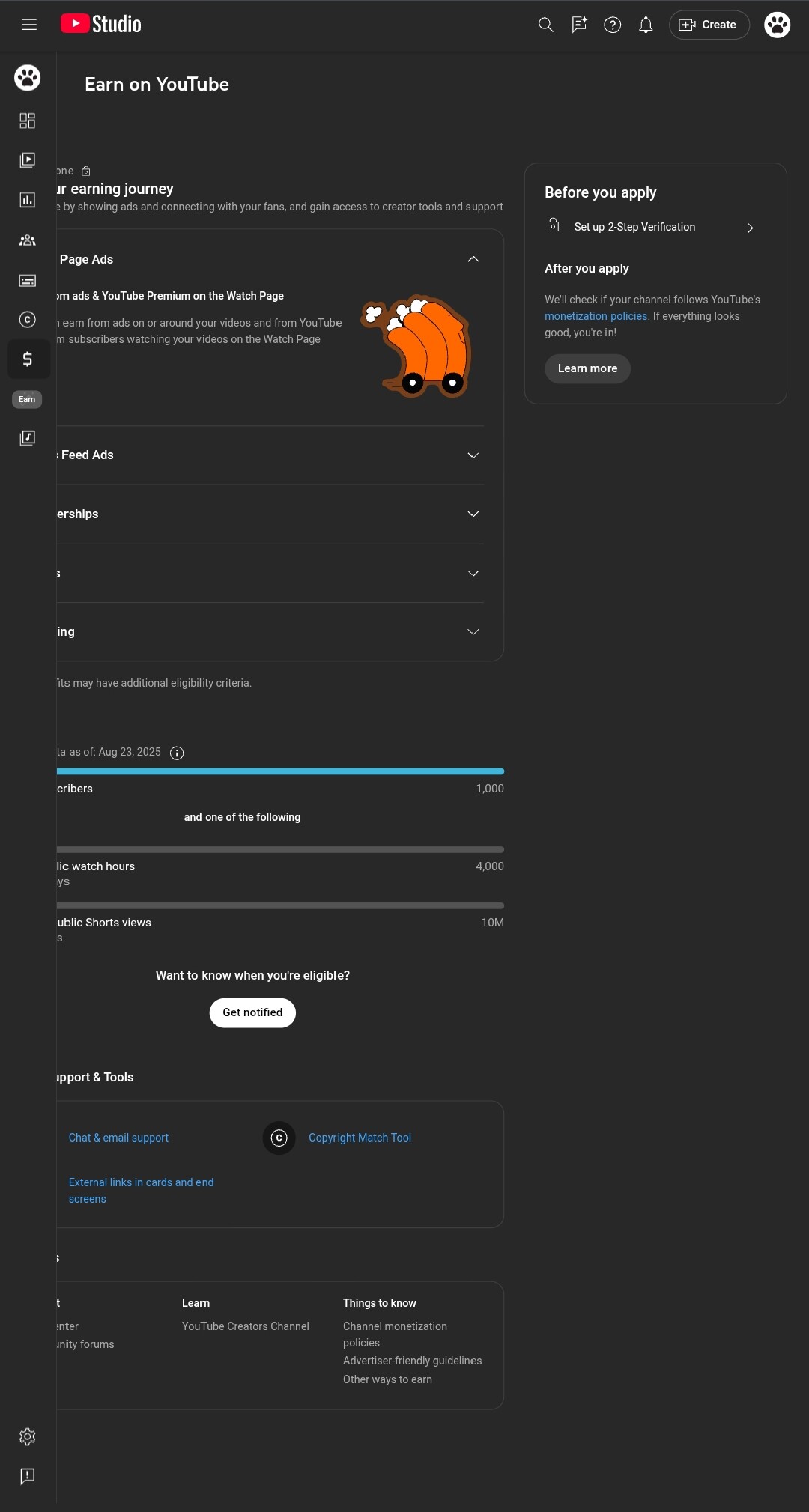Open the send feedback icon in header
Screen dimensions: 809x1512
579,25
